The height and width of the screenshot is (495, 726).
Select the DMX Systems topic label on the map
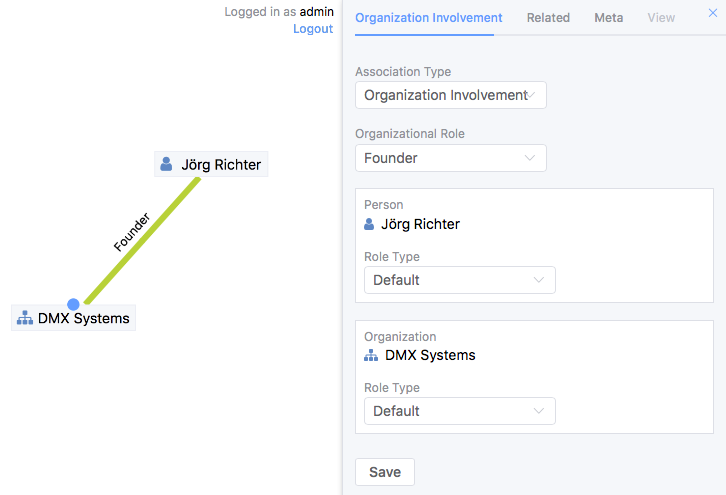[x=83, y=319]
